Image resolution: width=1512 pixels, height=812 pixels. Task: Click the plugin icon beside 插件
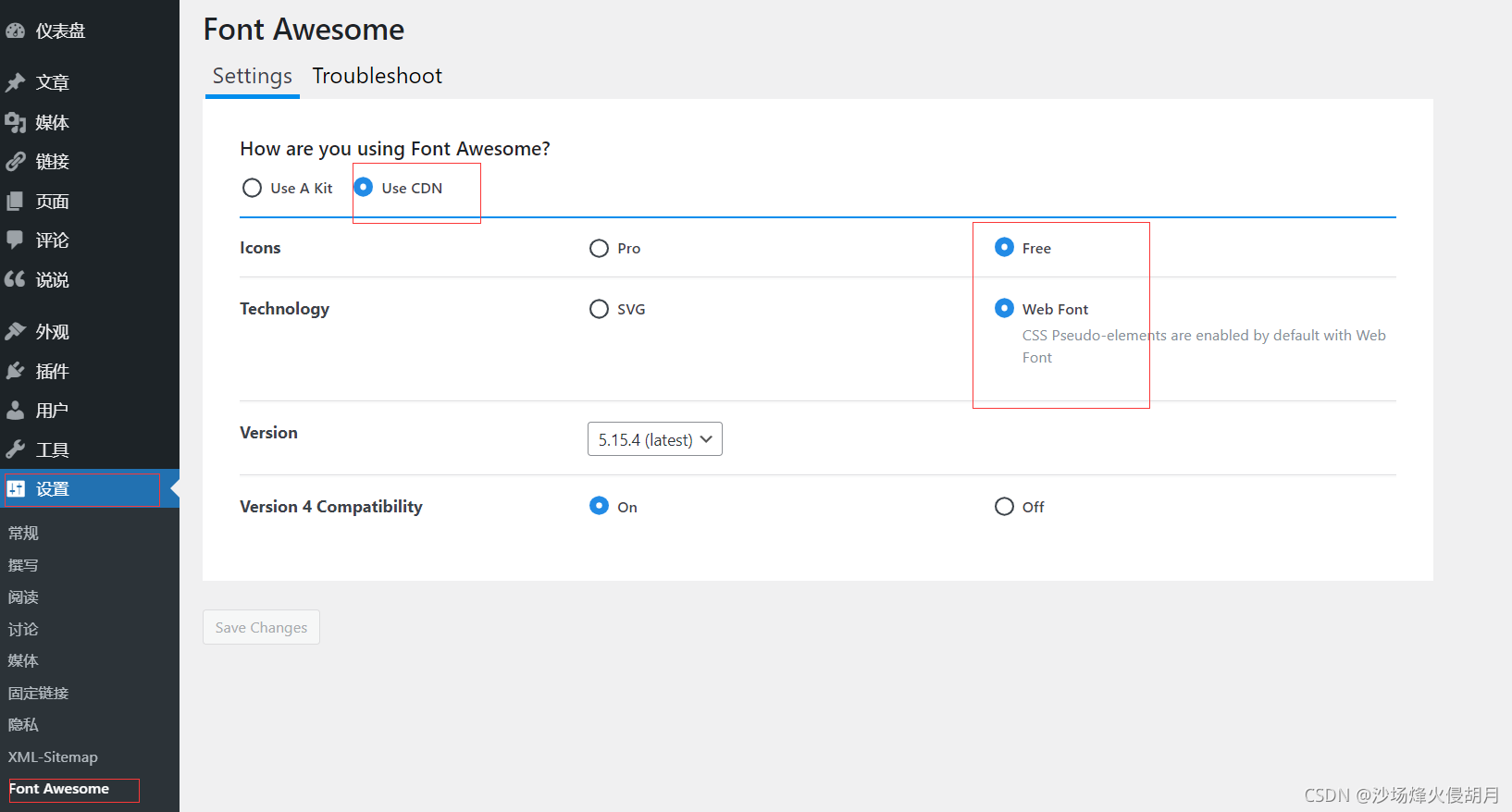[x=15, y=371]
